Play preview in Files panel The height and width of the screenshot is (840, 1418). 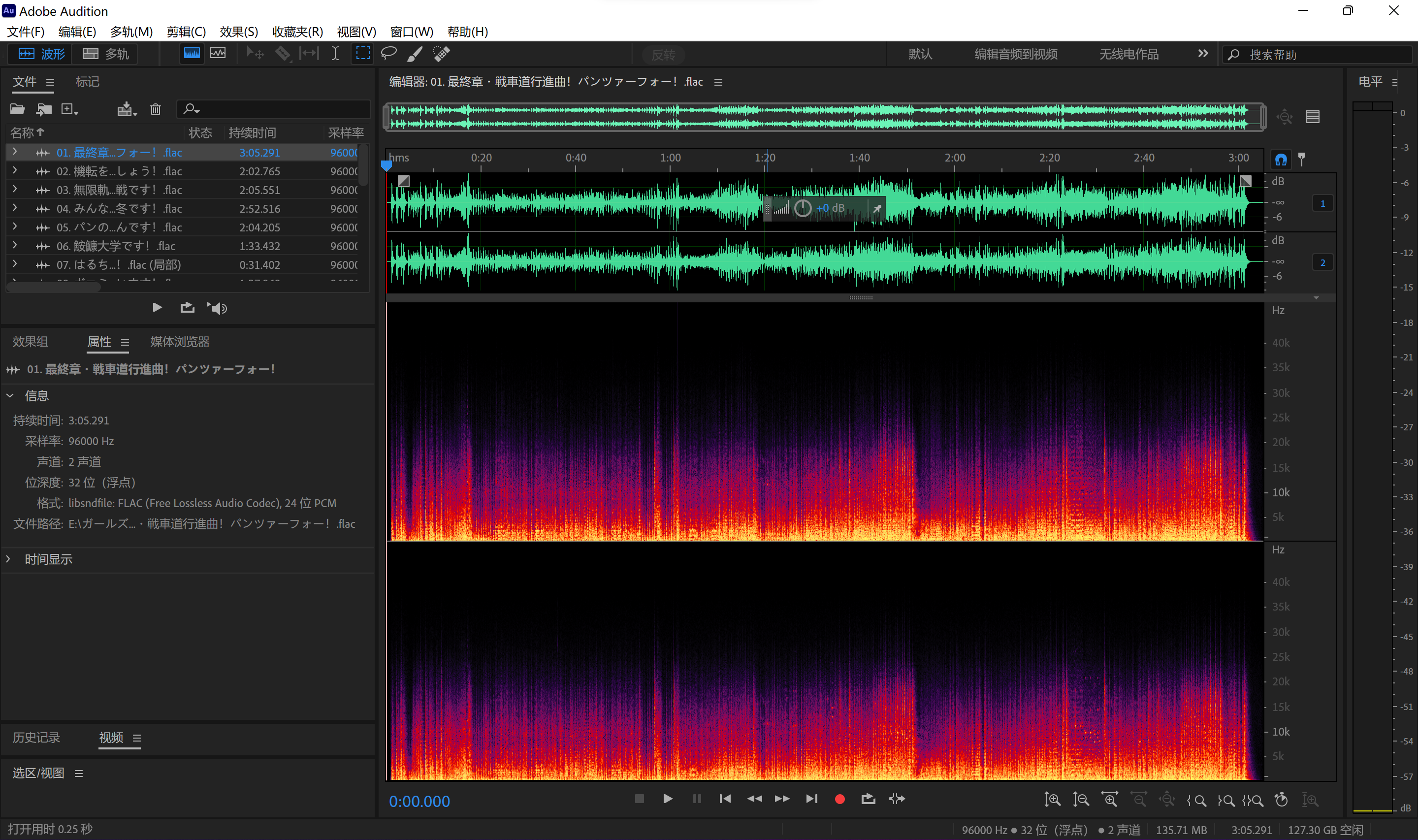157,307
